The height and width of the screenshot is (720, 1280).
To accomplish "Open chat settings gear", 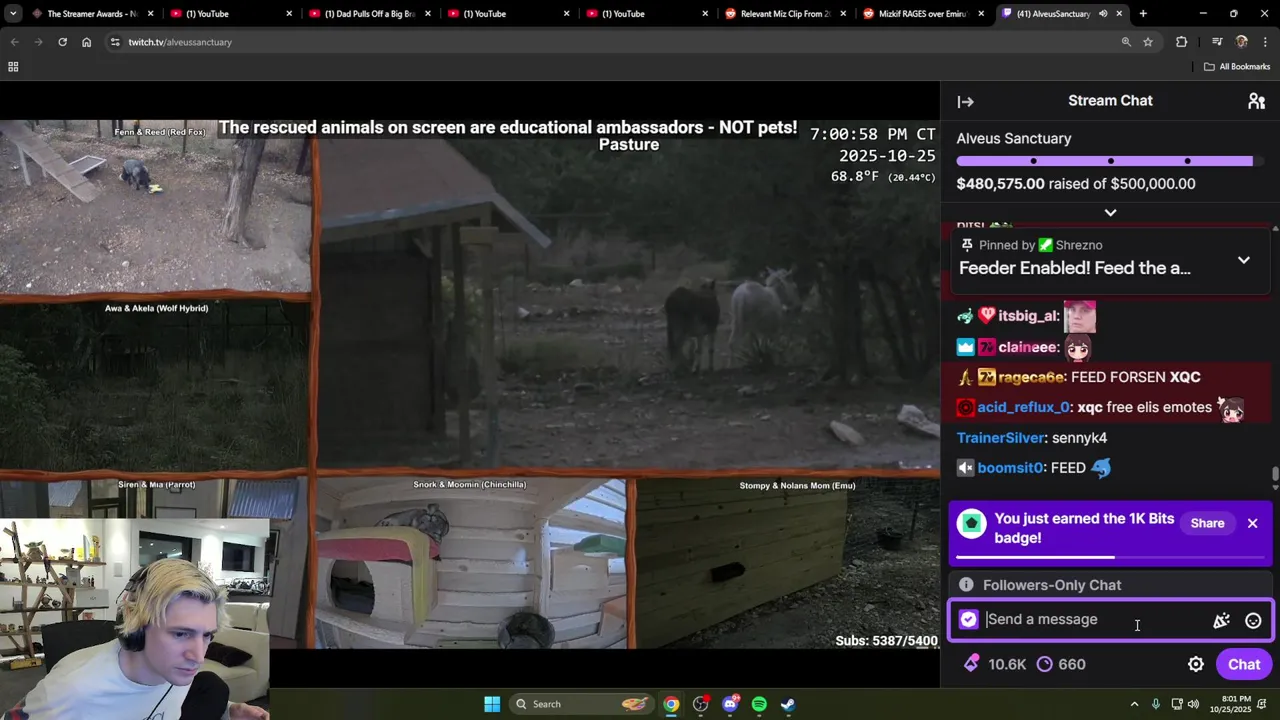I will (1195, 664).
